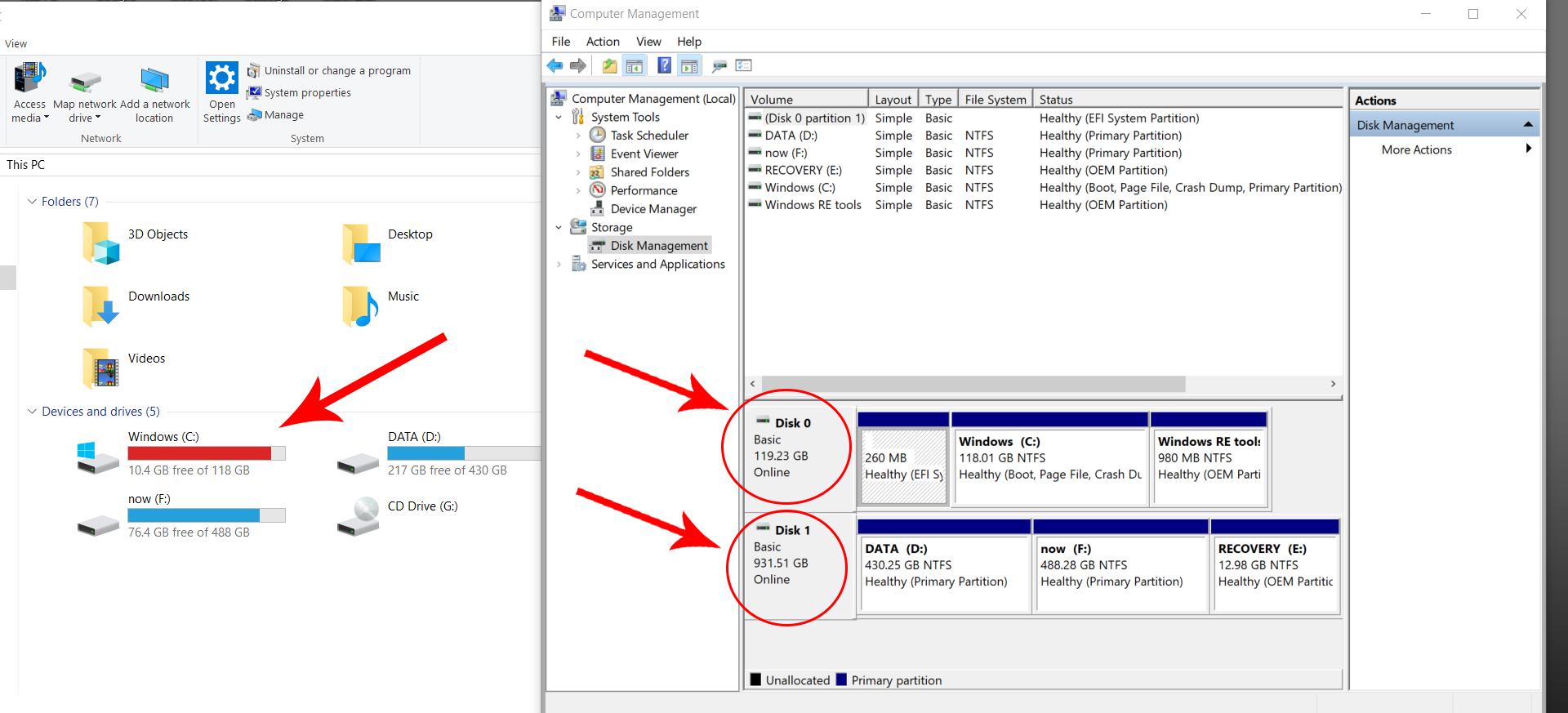The height and width of the screenshot is (713, 1568).
Task: Select the Videos folder in This PC
Action: (123, 367)
